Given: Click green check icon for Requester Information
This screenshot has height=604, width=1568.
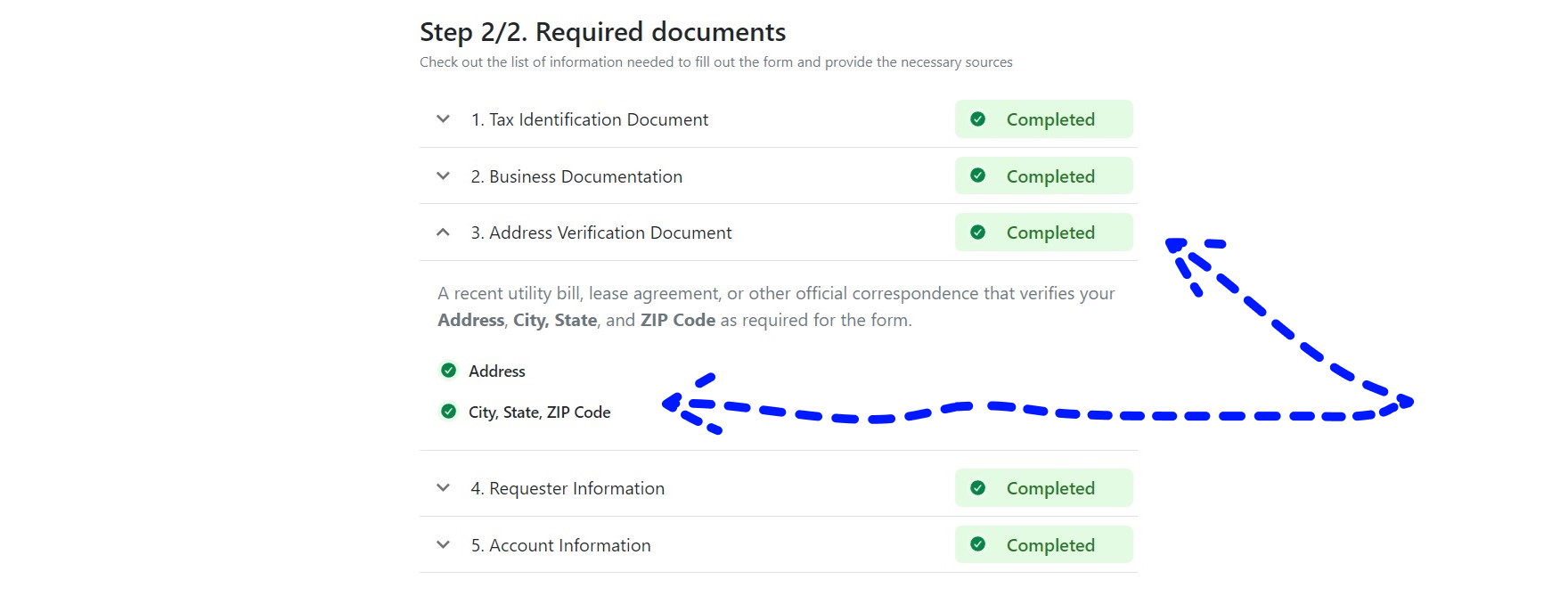Looking at the screenshot, I should click(977, 488).
